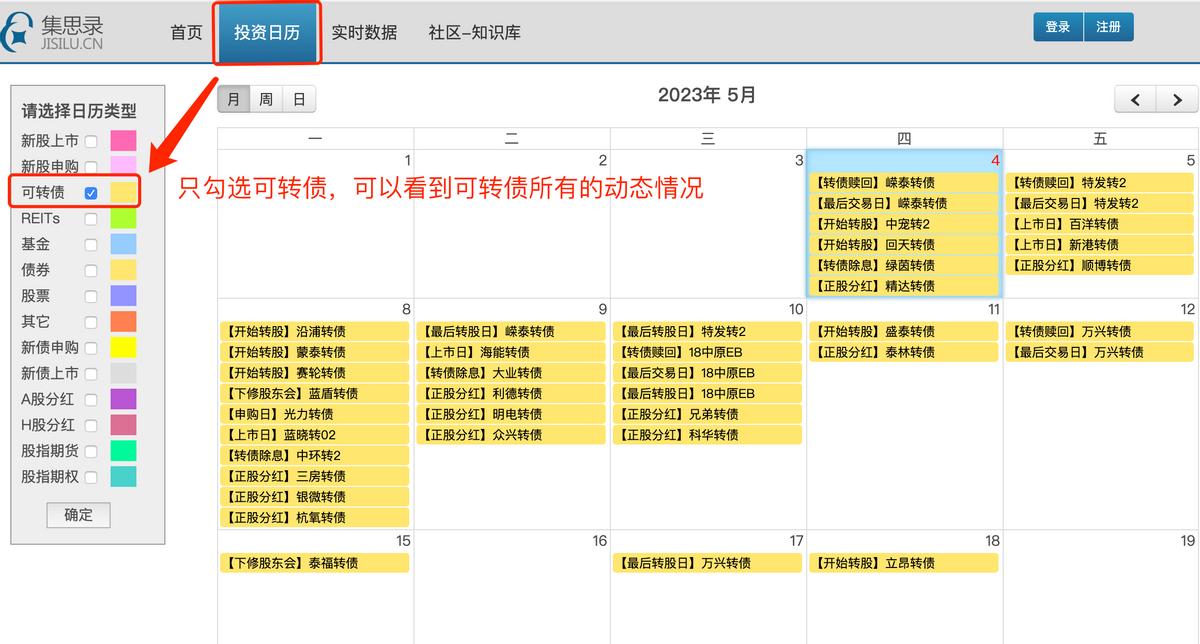The width and height of the screenshot is (1200, 644).
Task: Open the 社区-知识库 section
Action: coord(473,32)
